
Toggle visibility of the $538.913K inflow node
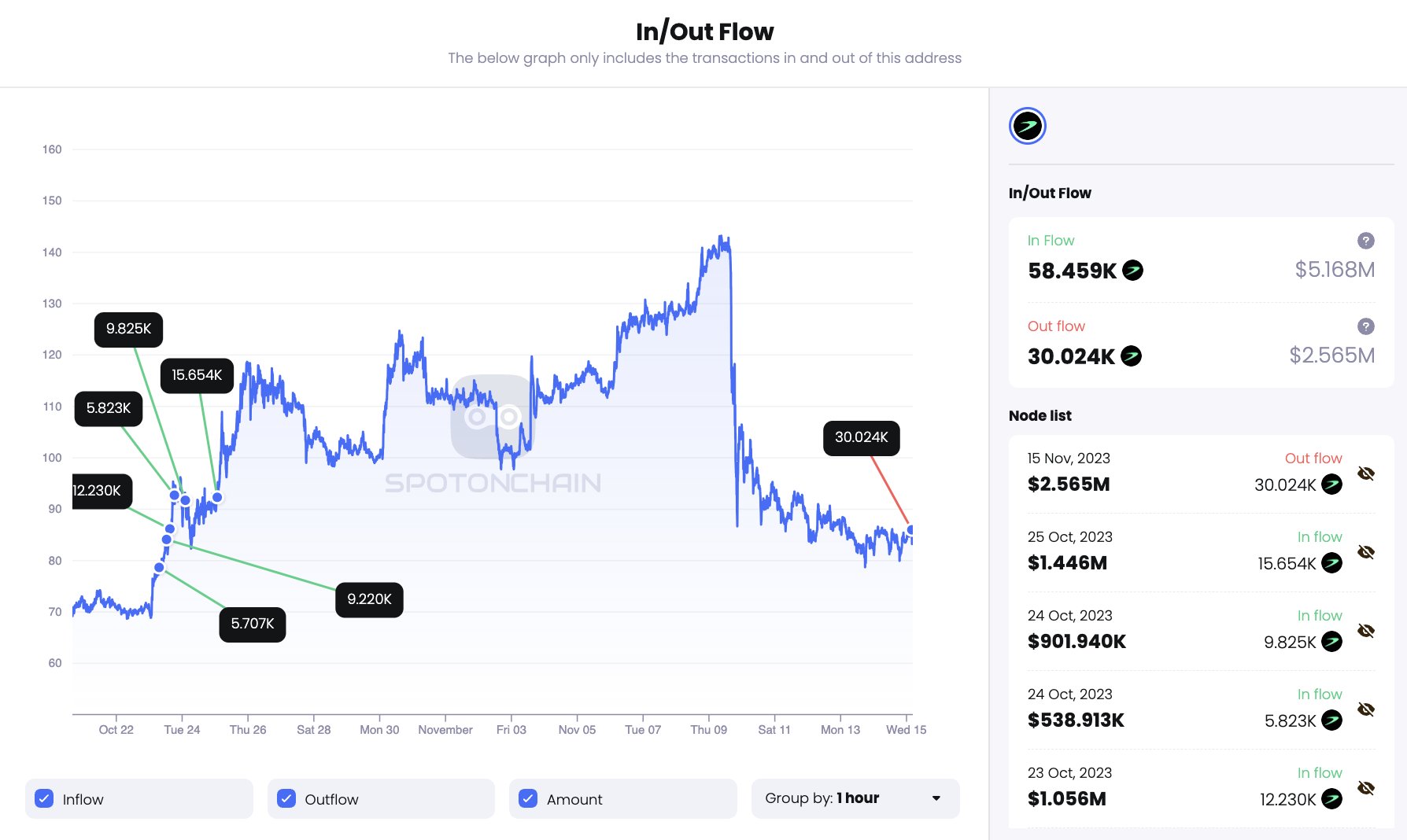click(x=1365, y=709)
